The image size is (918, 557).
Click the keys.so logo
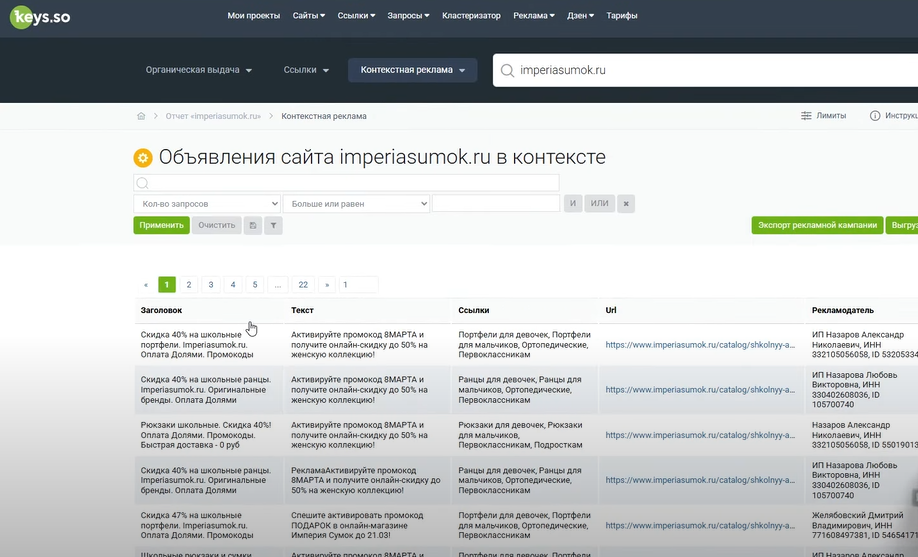(41, 16)
